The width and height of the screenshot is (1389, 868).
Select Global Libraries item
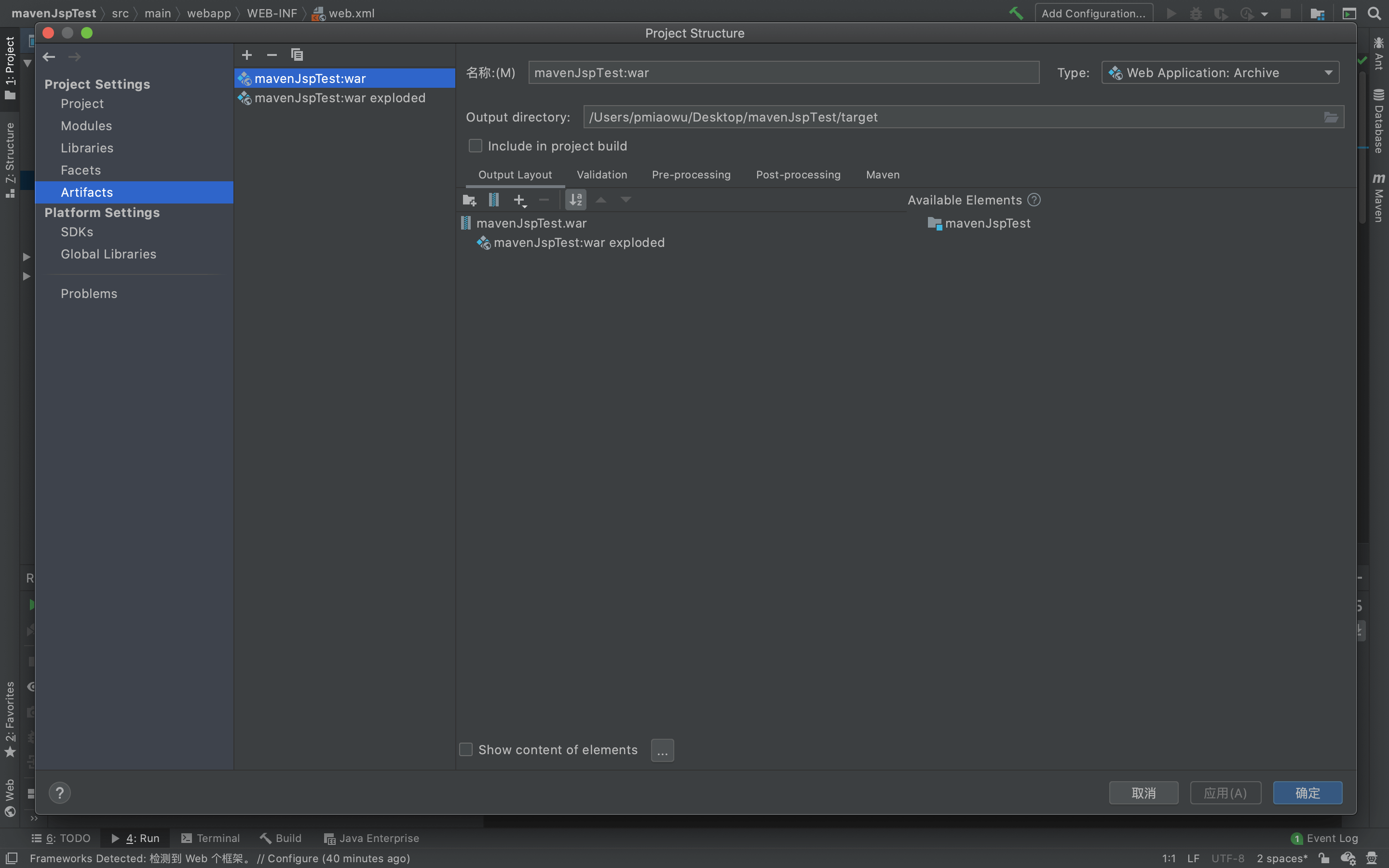pyautogui.click(x=134, y=254)
